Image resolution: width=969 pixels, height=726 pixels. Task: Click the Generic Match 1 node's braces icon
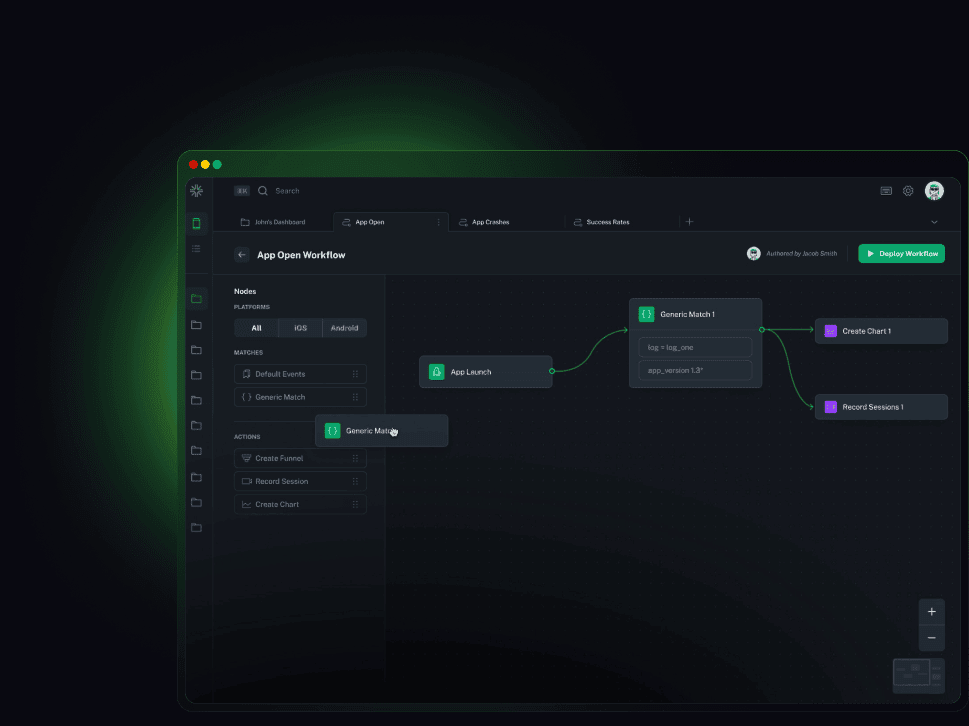[646, 314]
